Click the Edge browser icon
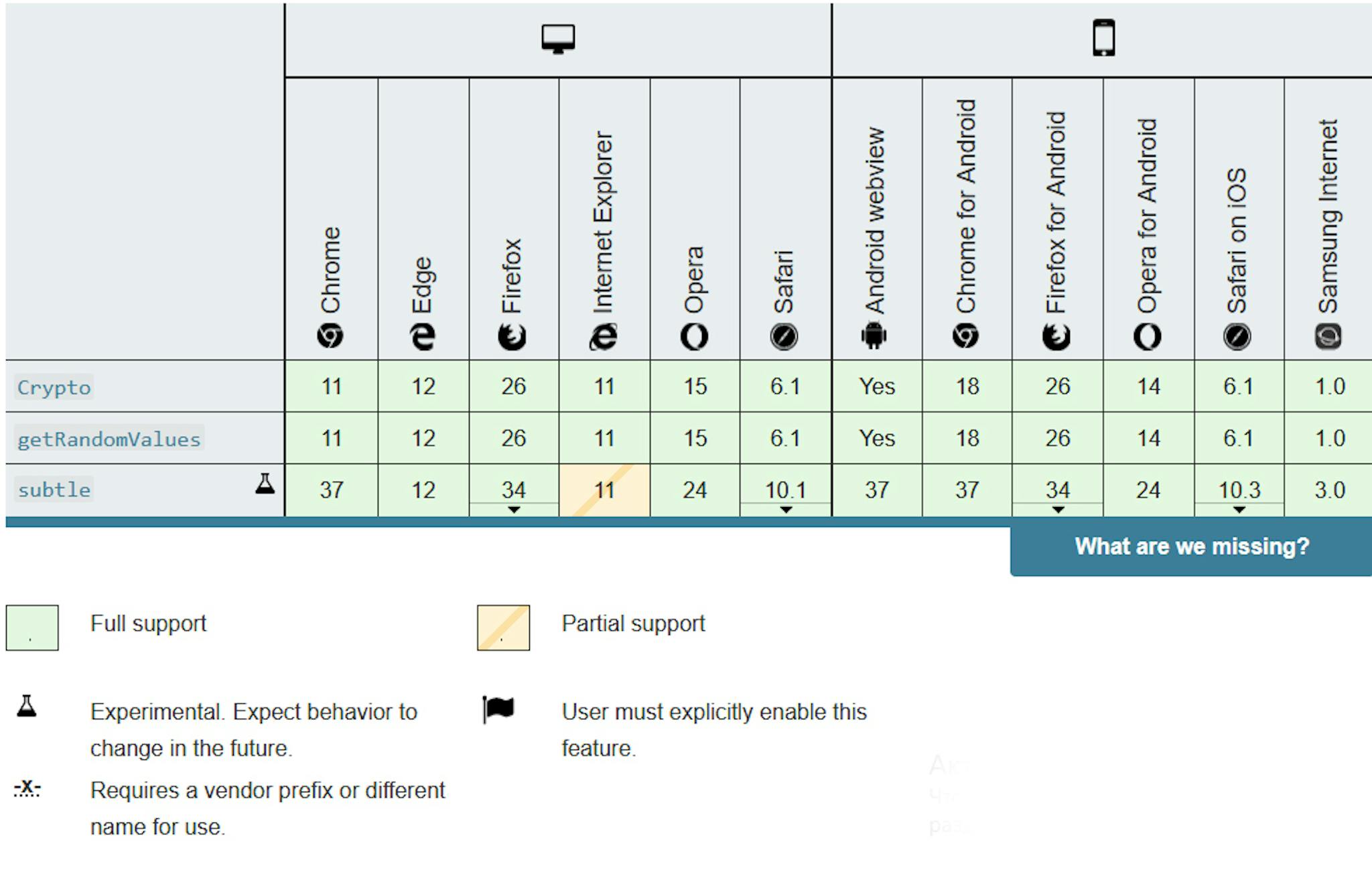The width and height of the screenshot is (1372, 874). (x=423, y=336)
